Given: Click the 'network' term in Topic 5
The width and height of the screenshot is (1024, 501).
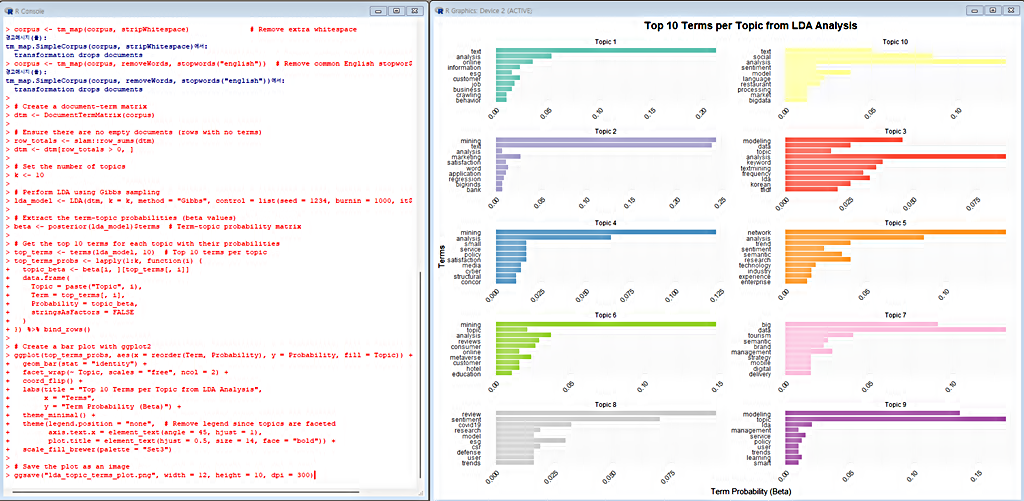Looking at the screenshot, I should pyautogui.click(x=760, y=232).
